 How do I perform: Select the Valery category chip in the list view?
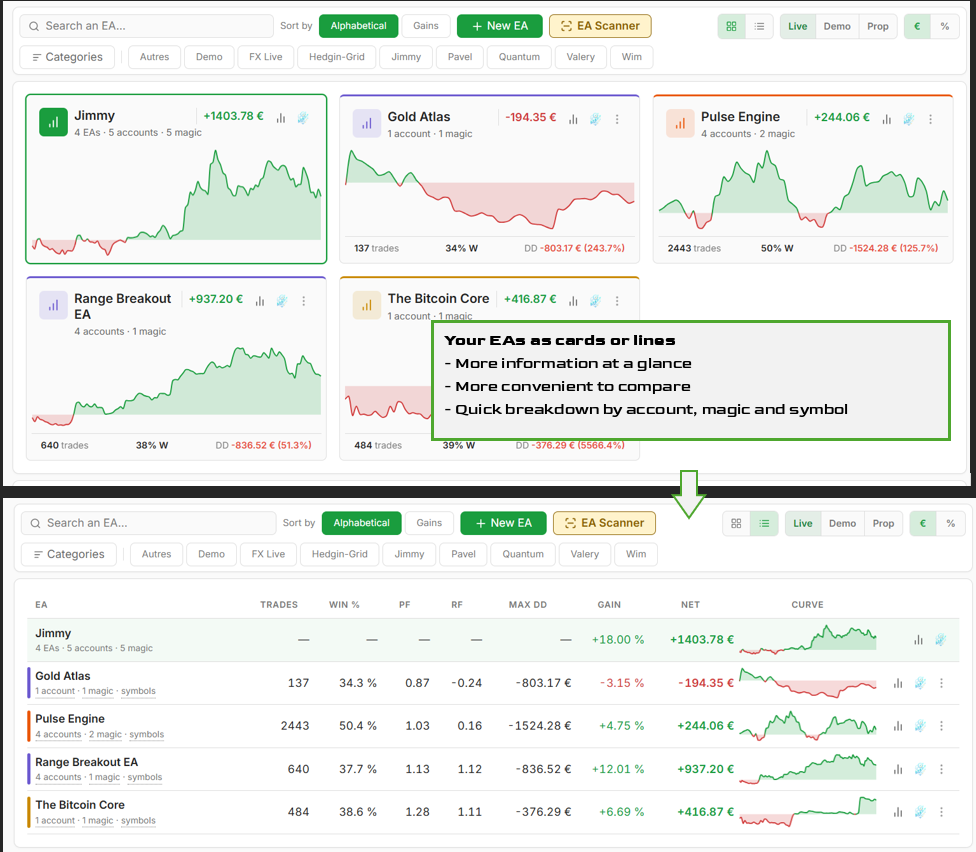(x=584, y=554)
